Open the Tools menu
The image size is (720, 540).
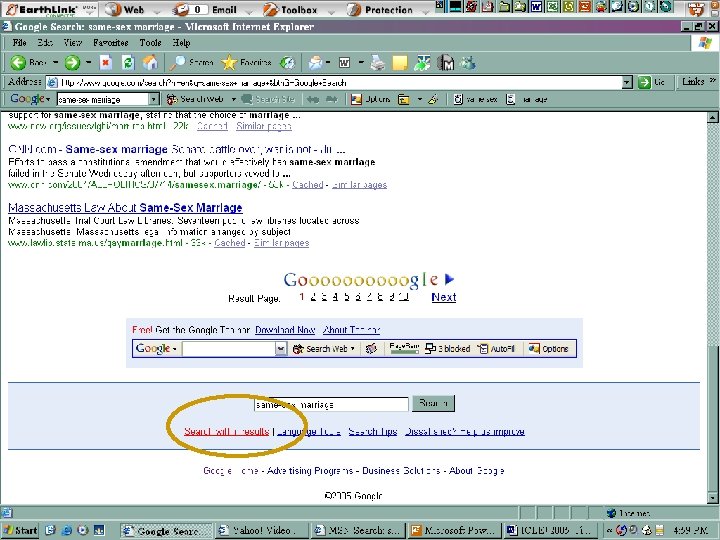click(150, 43)
